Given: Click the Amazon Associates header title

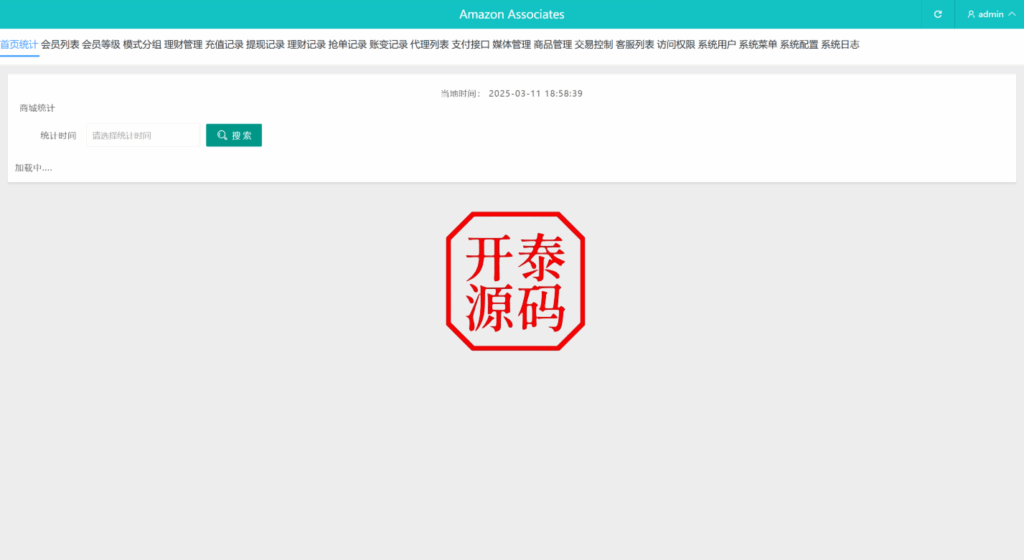Looking at the screenshot, I should pyautogui.click(x=511, y=14).
